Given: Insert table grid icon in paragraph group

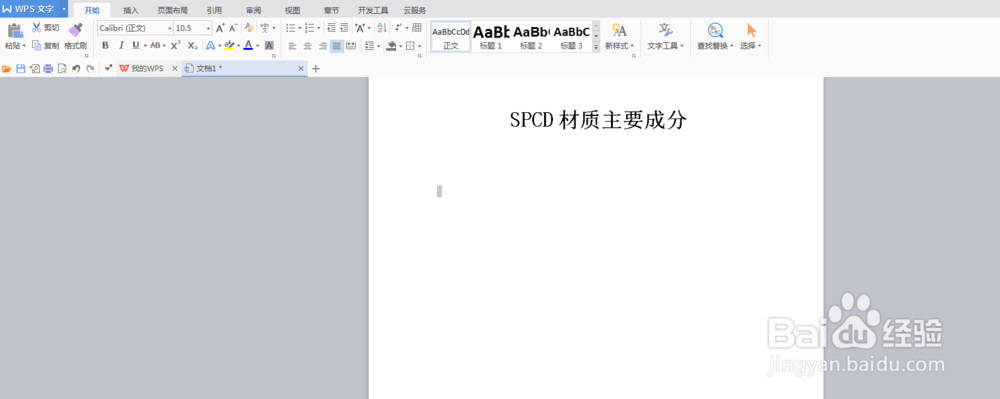Looking at the screenshot, I should 417,28.
